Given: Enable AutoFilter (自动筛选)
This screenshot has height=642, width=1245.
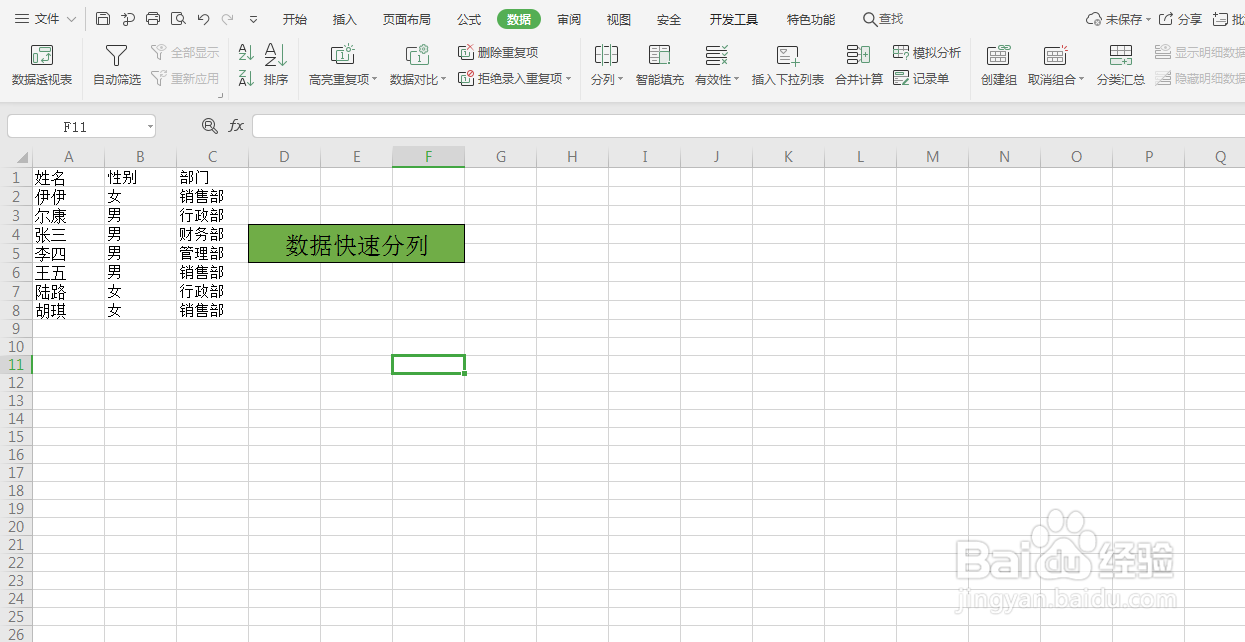Looking at the screenshot, I should pos(117,66).
